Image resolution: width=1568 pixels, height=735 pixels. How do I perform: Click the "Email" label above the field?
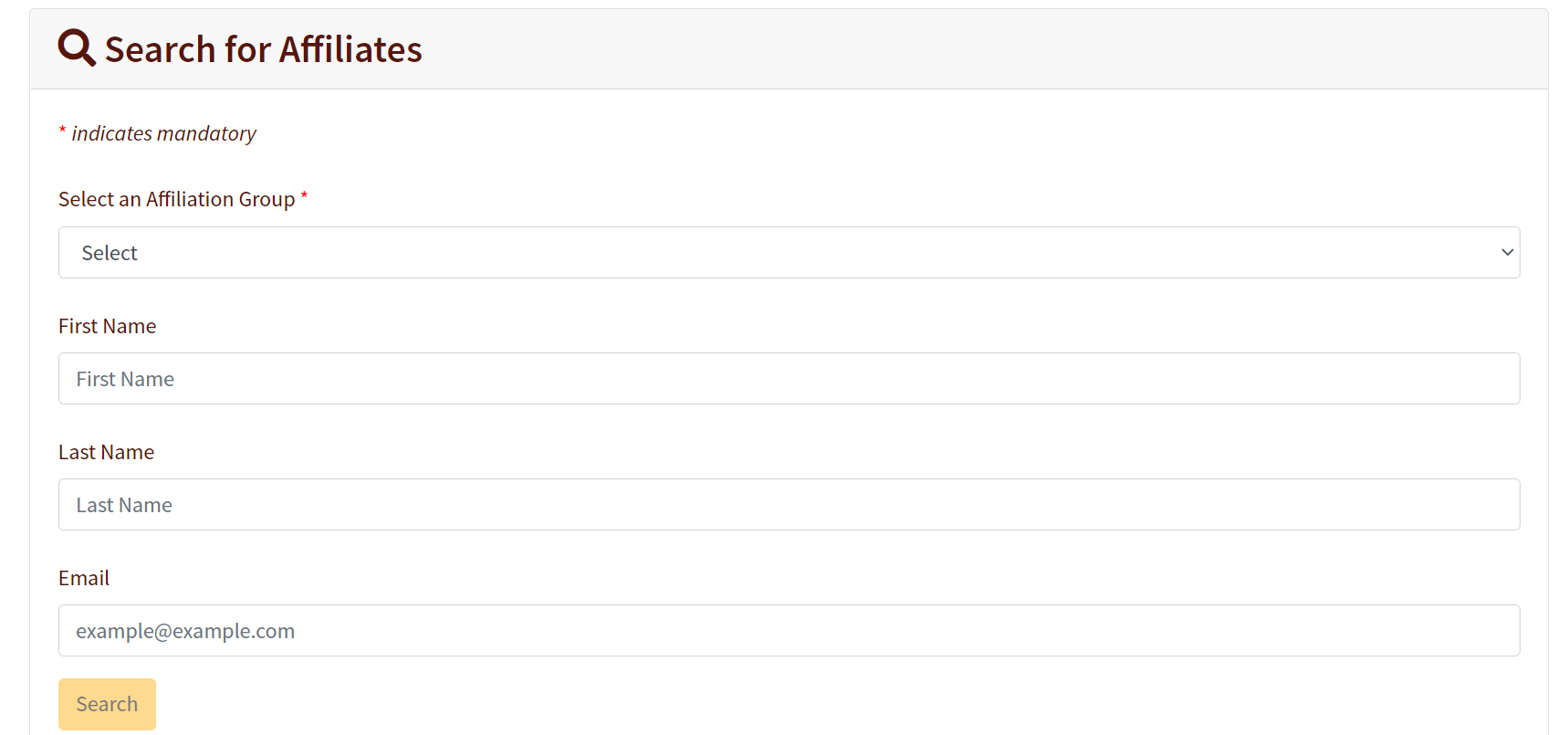pos(84,578)
